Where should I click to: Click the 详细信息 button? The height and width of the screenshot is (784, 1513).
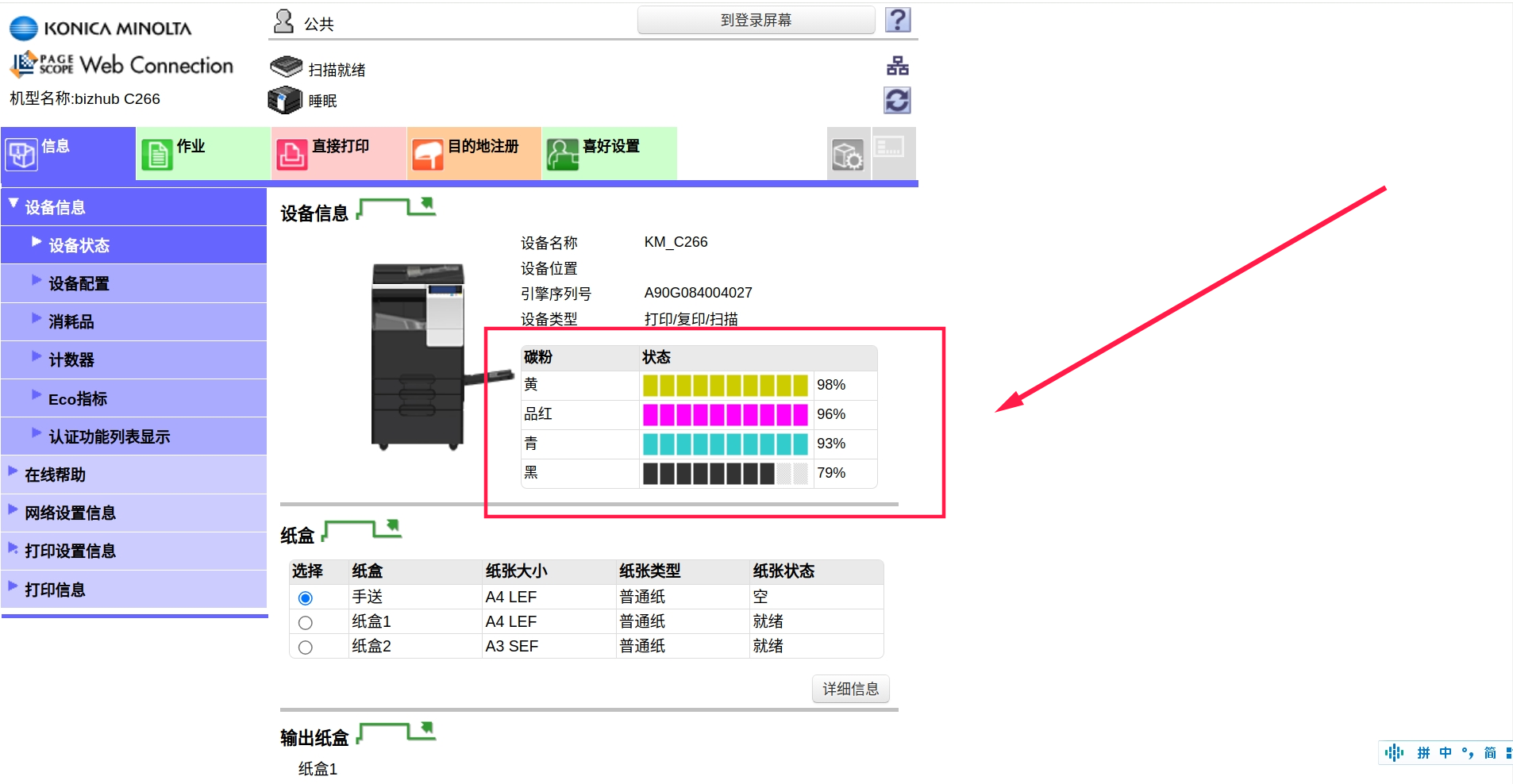tap(850, 689)
